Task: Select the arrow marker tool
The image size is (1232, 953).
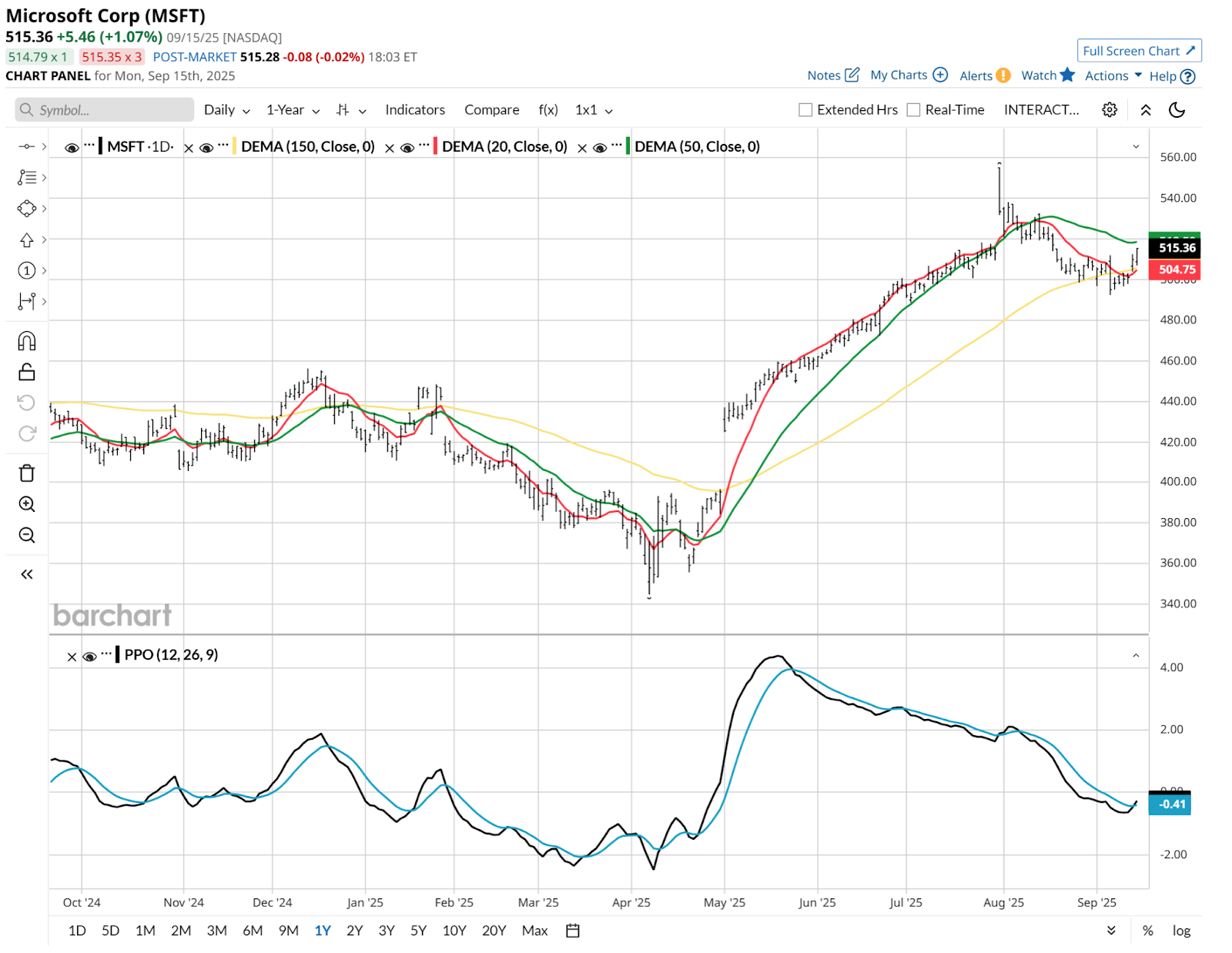Action: click(x=27, y=239)
